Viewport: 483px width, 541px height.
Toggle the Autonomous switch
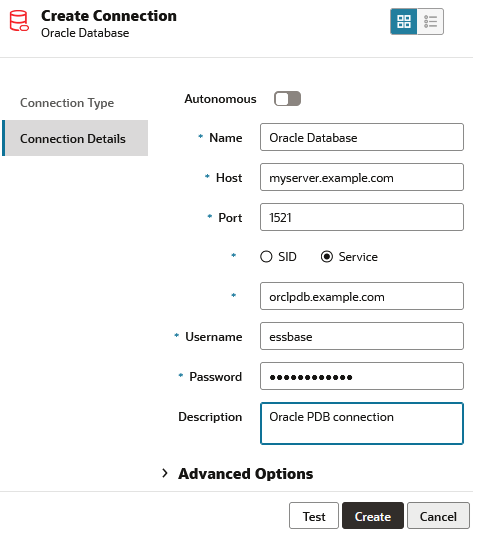point(287,99)
